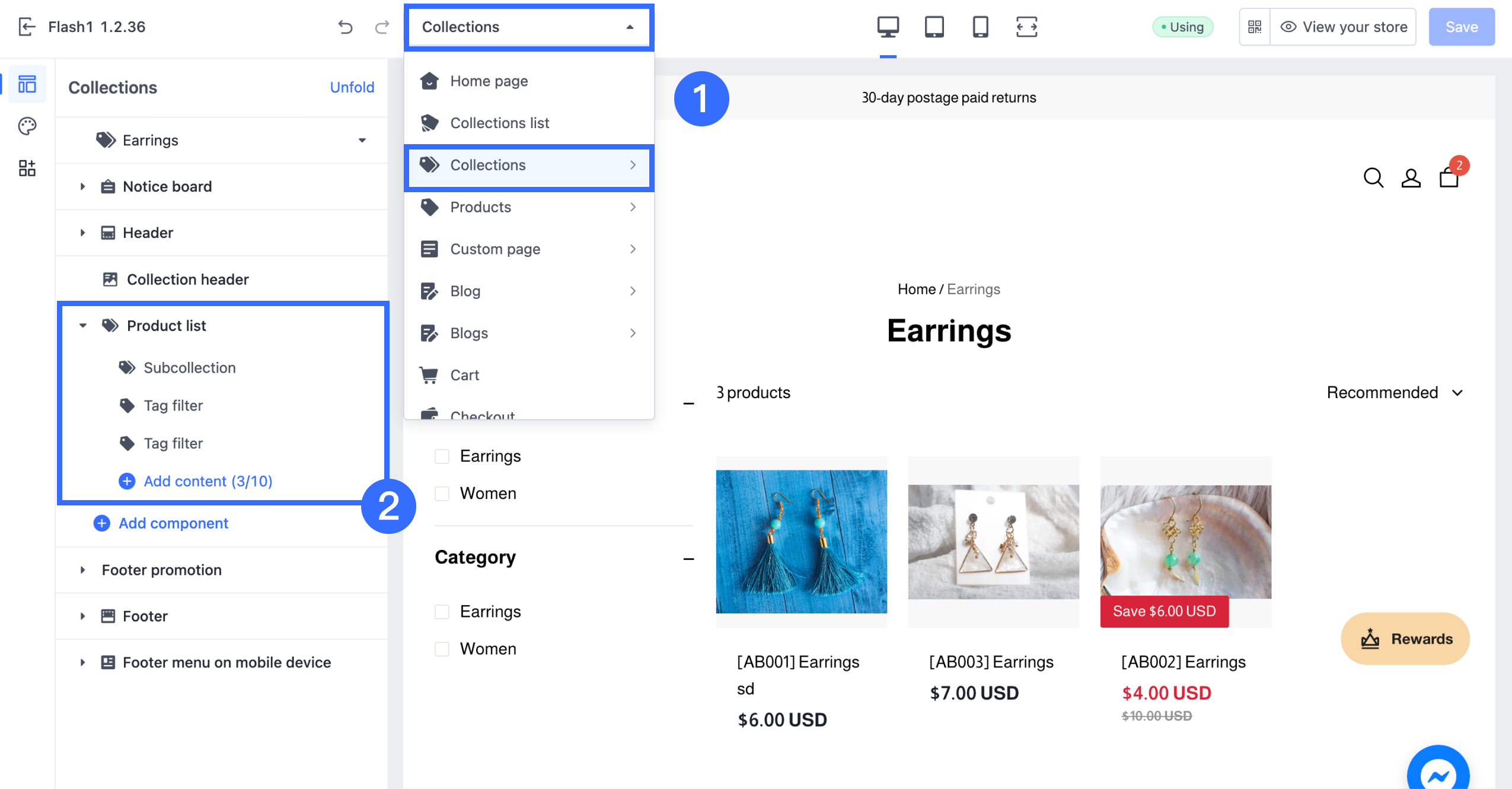Check the Earrings box under Category

(x=442, y=612)
